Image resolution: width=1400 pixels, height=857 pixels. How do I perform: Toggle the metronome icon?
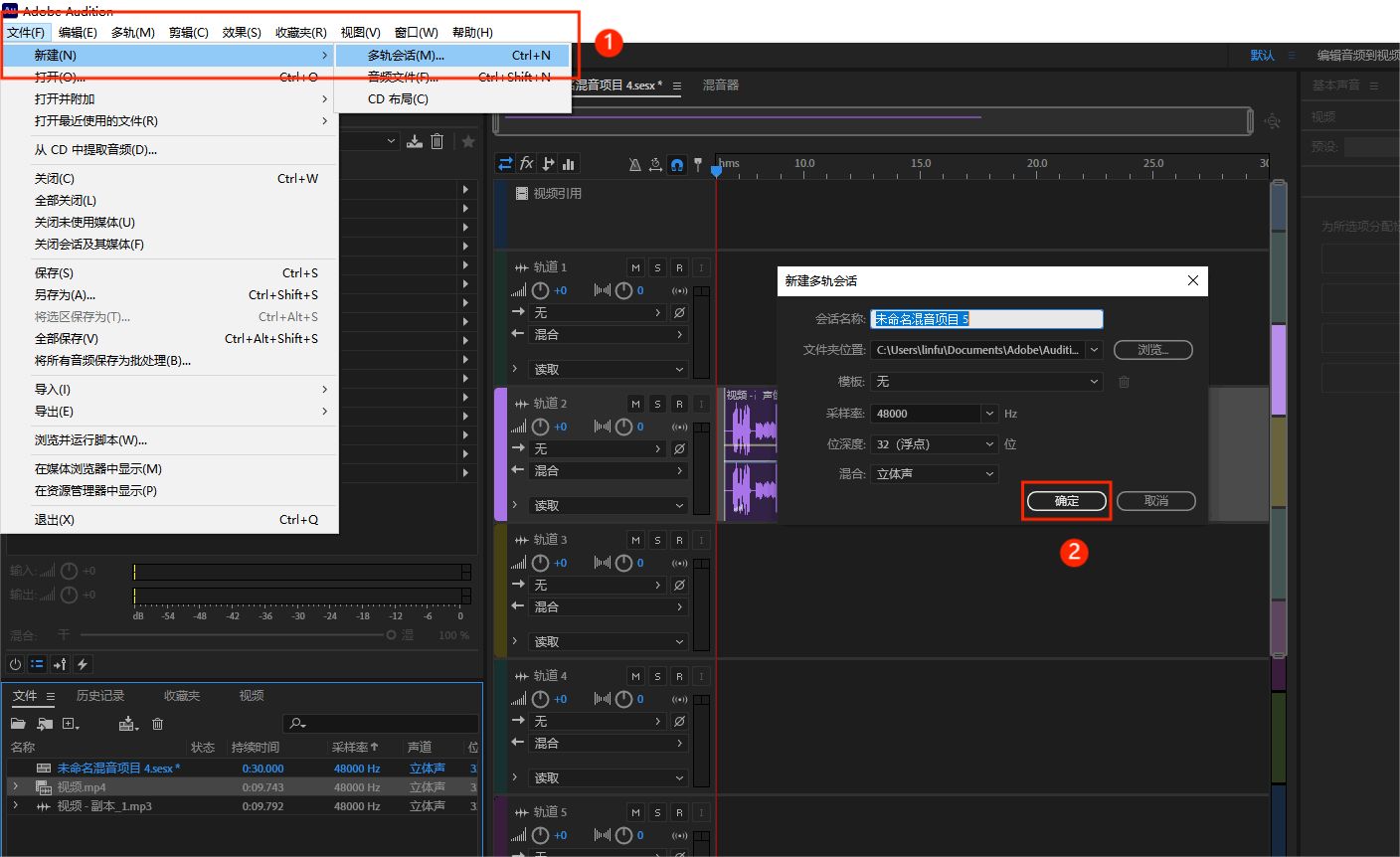click(x=634, y=165)
